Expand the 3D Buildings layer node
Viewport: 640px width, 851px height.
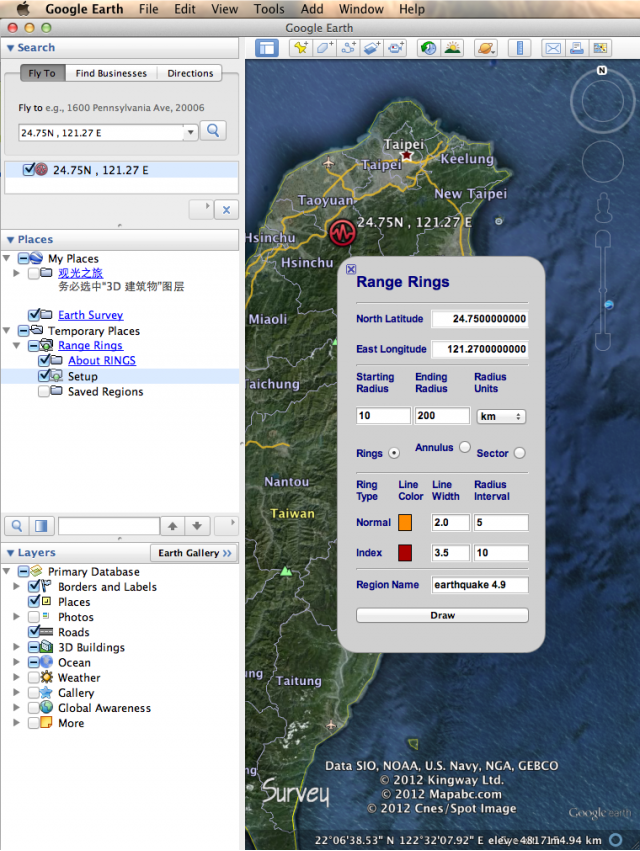coord(16,647)
